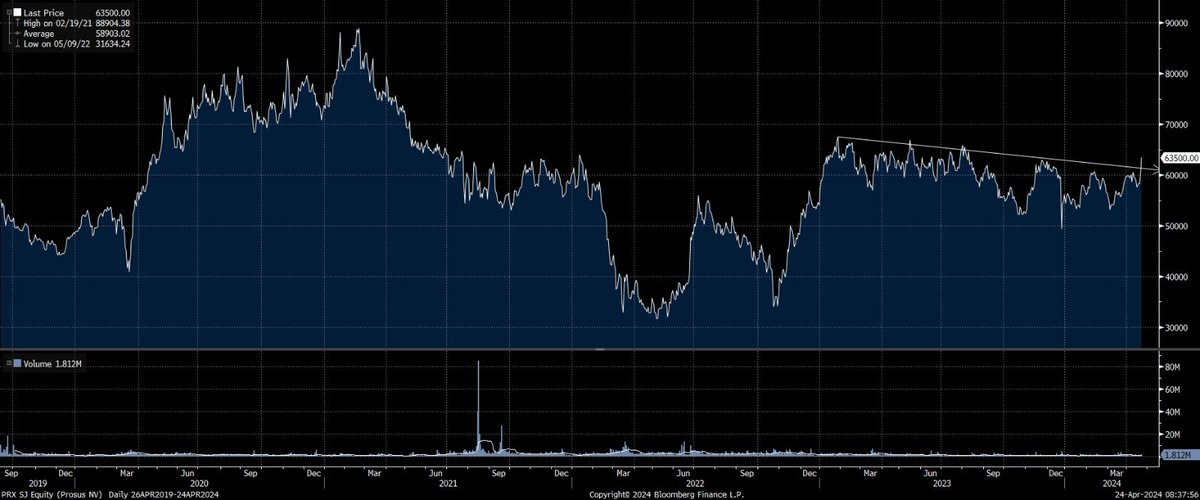1200x500 pixels.
Task: Click the 40000 price axis label
Action: pyautogui.click(x=1175, y=277)
